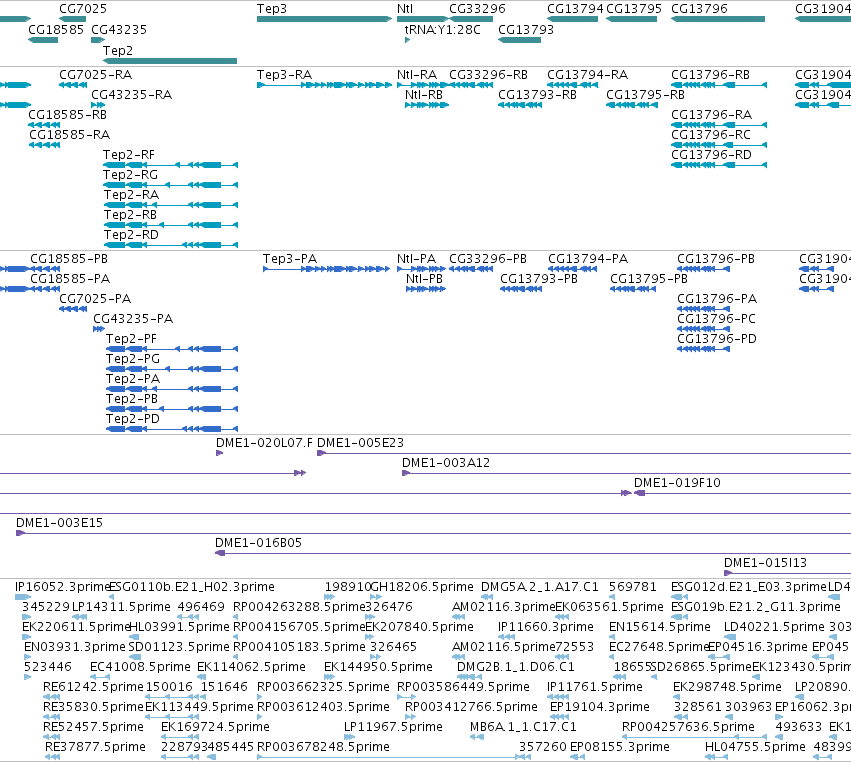Click transcript Tep2-RG label

(130, 174)
